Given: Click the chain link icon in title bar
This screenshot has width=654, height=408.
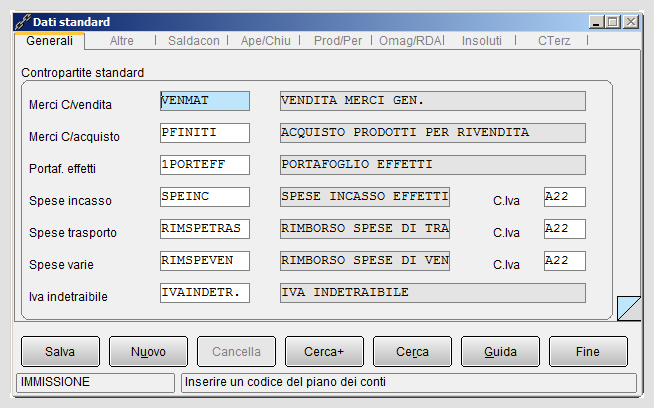Looking at the screenshot, I should click(x=23, y=22).
